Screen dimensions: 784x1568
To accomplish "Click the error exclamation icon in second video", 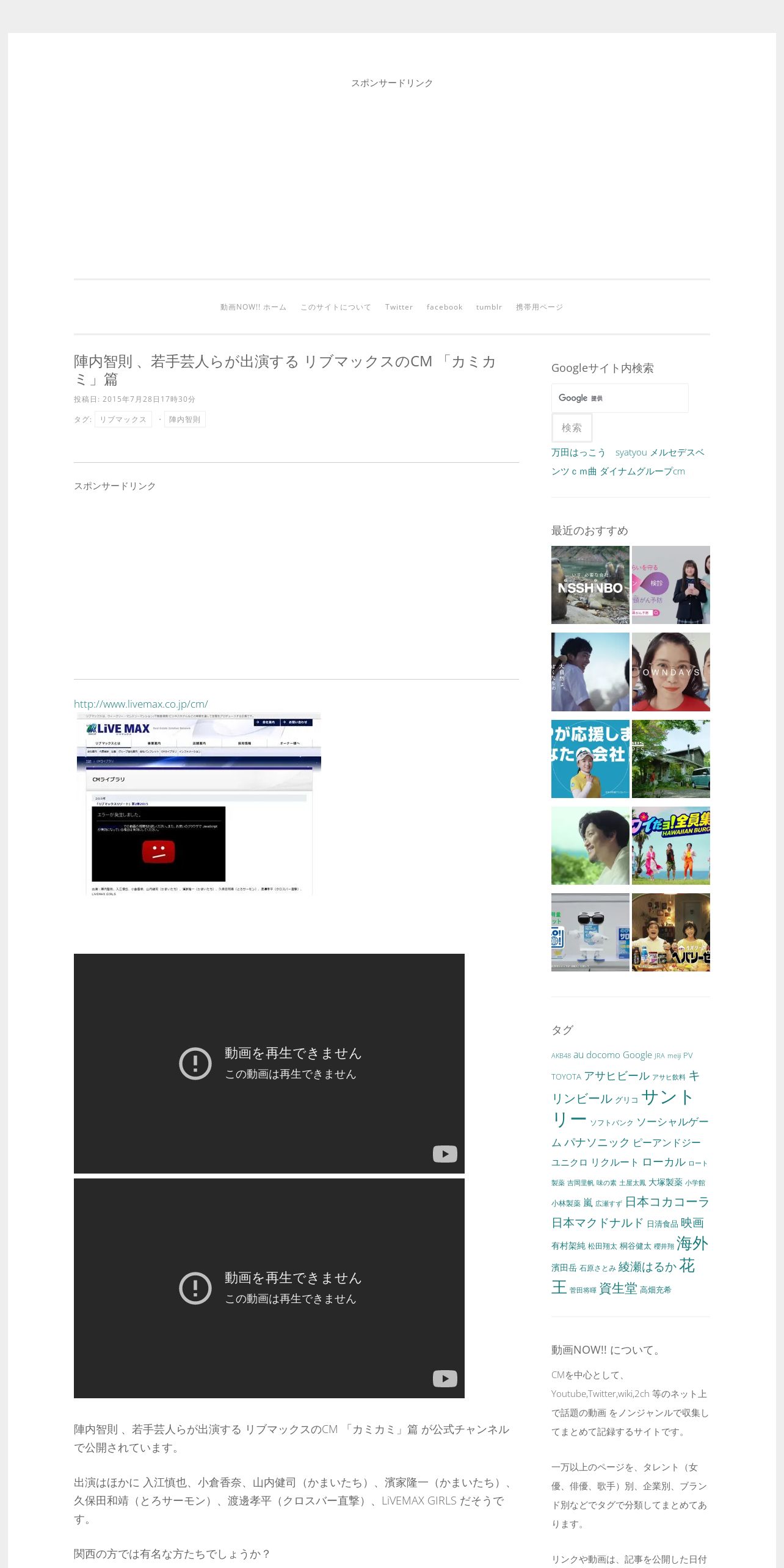I will coord(195,1288).
